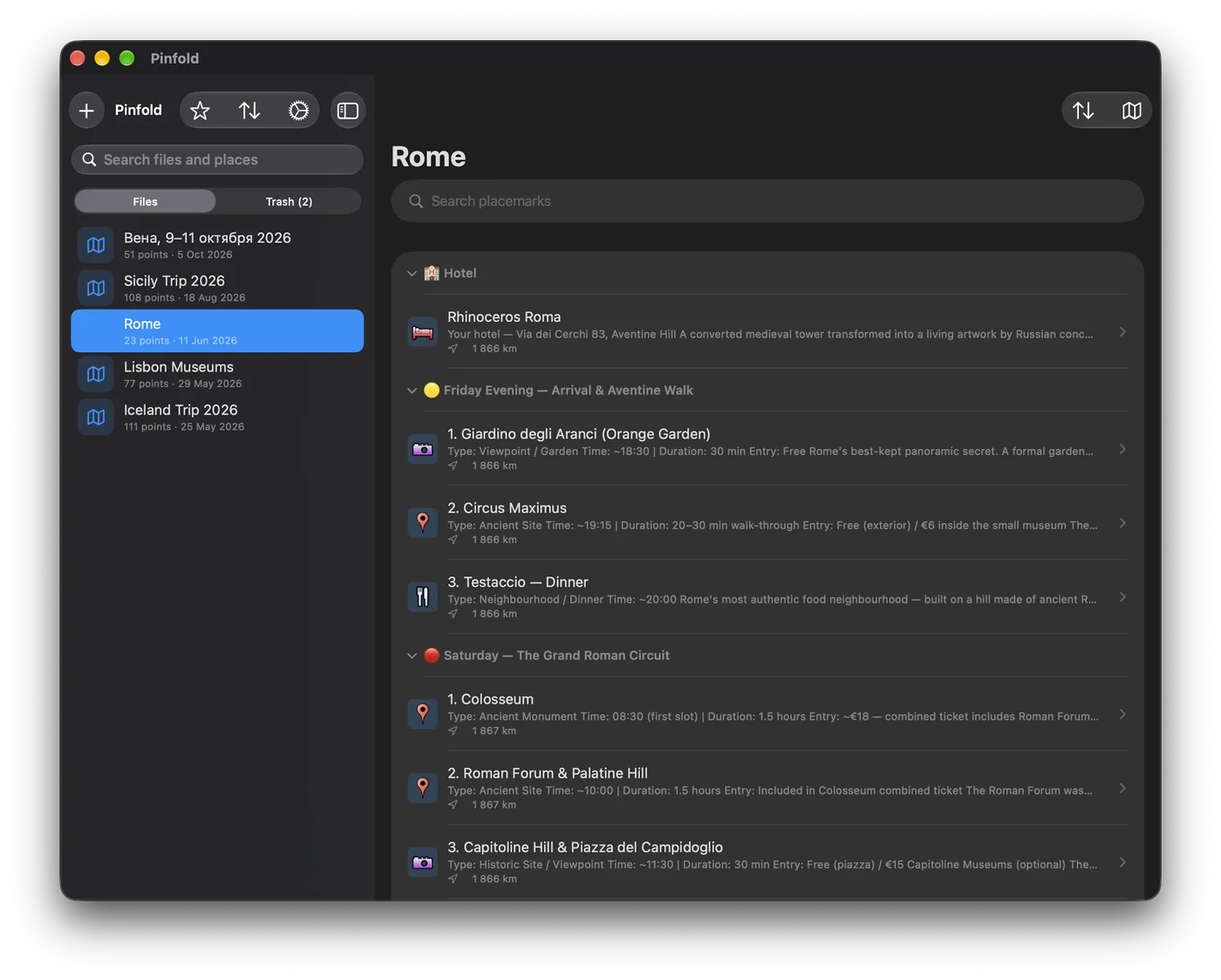The height and width of the screenshot is (980, 1221).
Task: Select the Rome file in sidebar
Action: tap(217, 331)
